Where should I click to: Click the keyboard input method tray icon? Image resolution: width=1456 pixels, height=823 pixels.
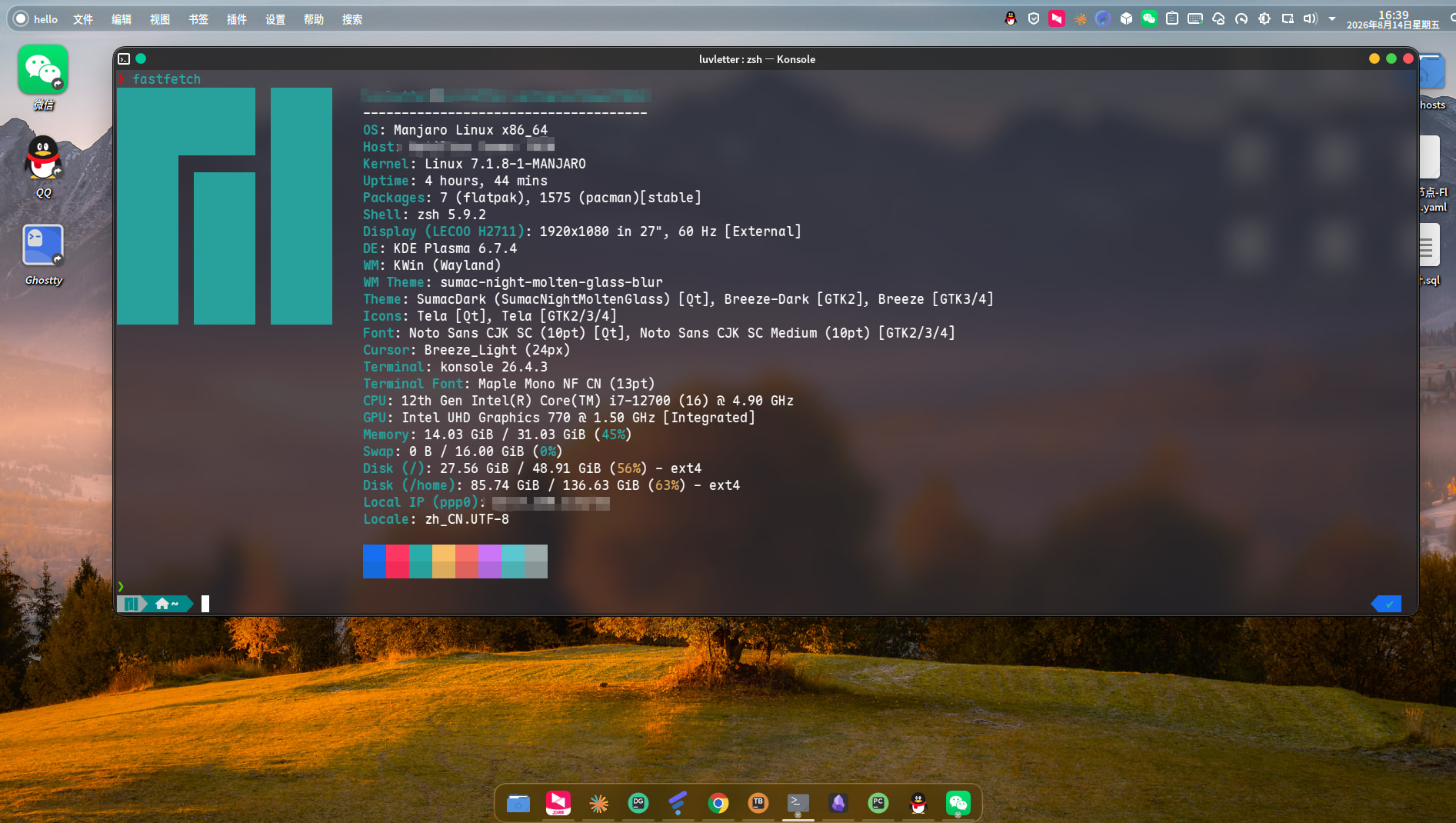(1195, 18)
